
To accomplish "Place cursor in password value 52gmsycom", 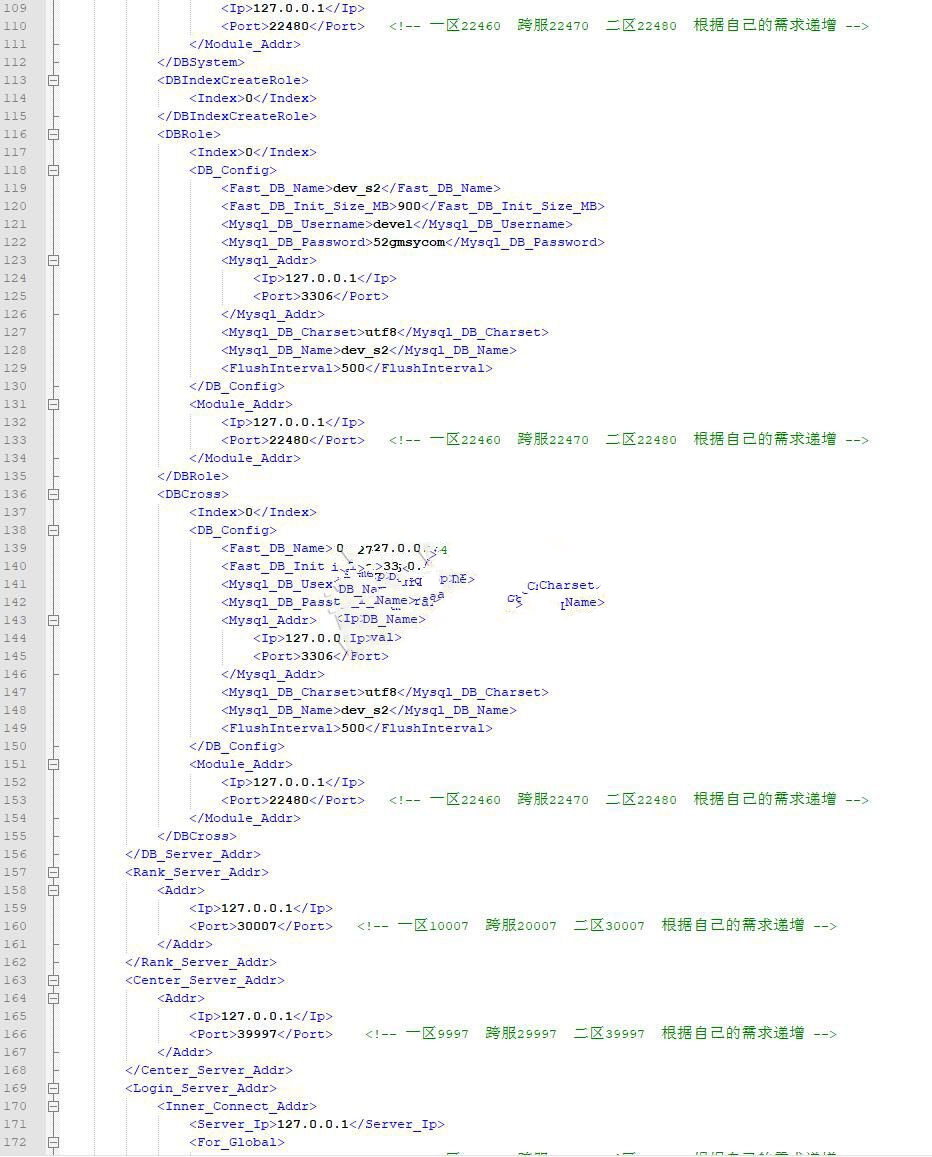I will [x=409, y=242].
